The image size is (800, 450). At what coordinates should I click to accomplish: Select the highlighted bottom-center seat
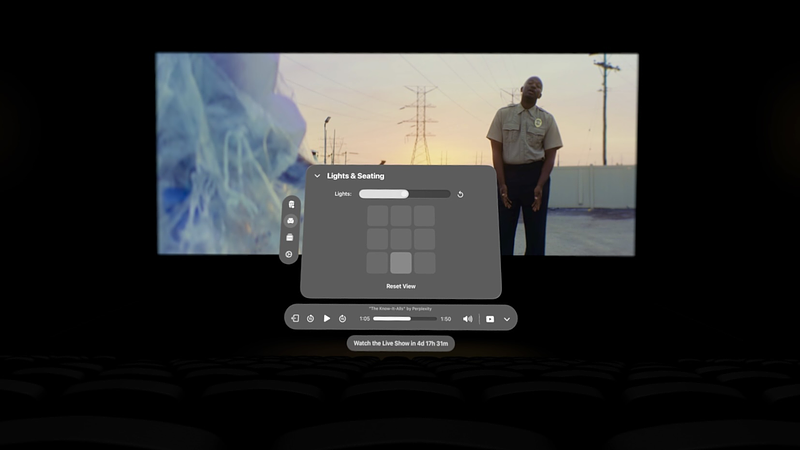tap(401, 263)
